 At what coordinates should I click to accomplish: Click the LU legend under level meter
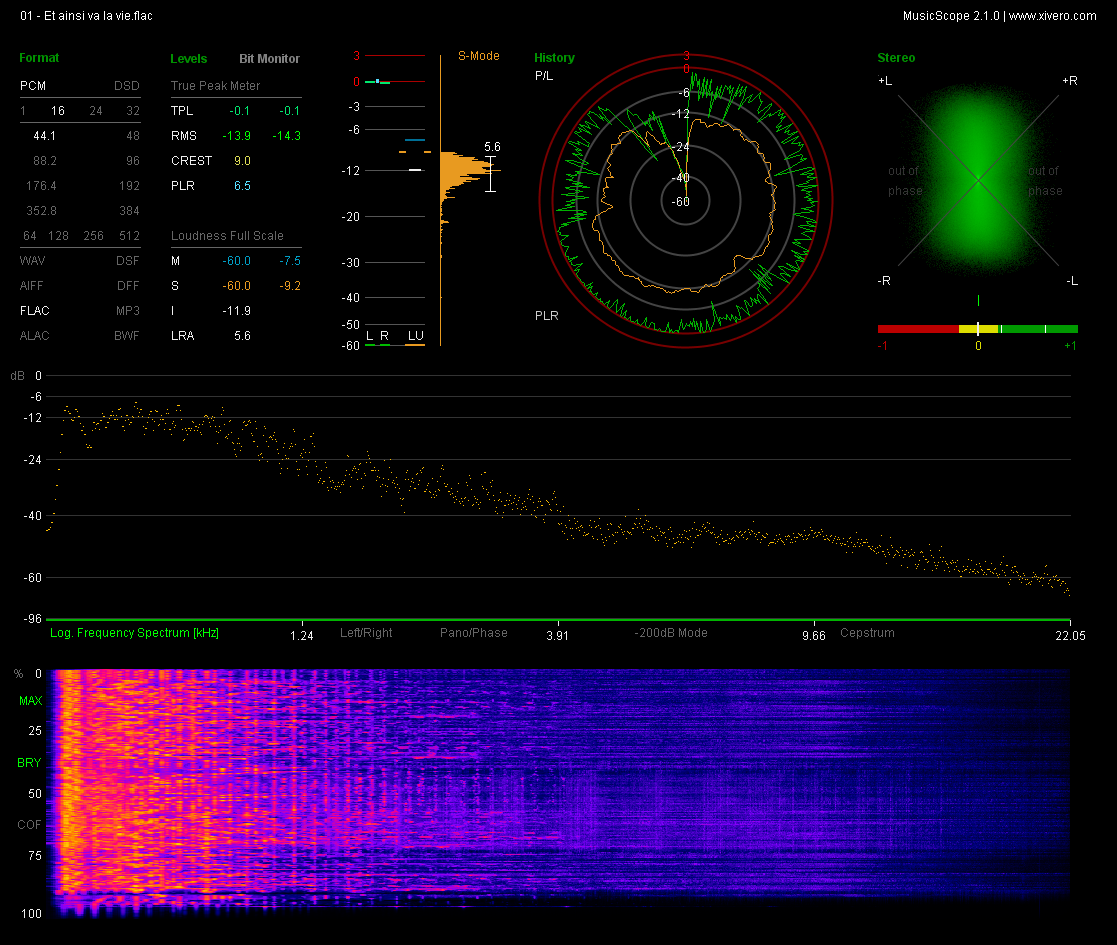pos(414,335)
